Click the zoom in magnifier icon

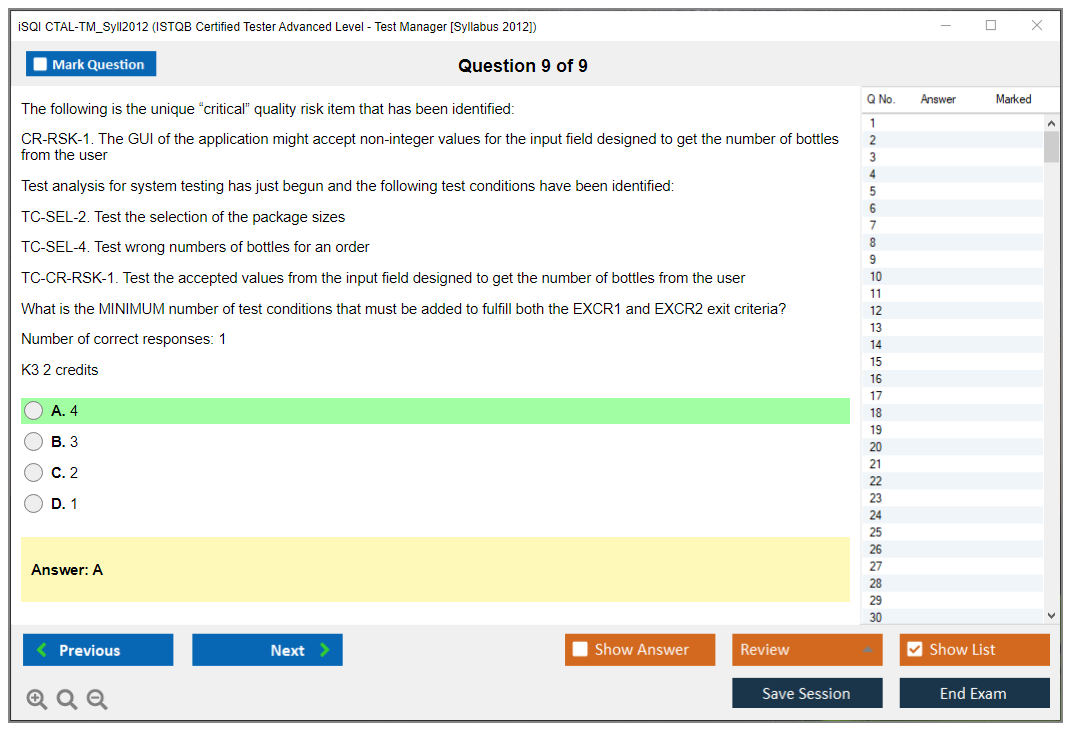37,700
